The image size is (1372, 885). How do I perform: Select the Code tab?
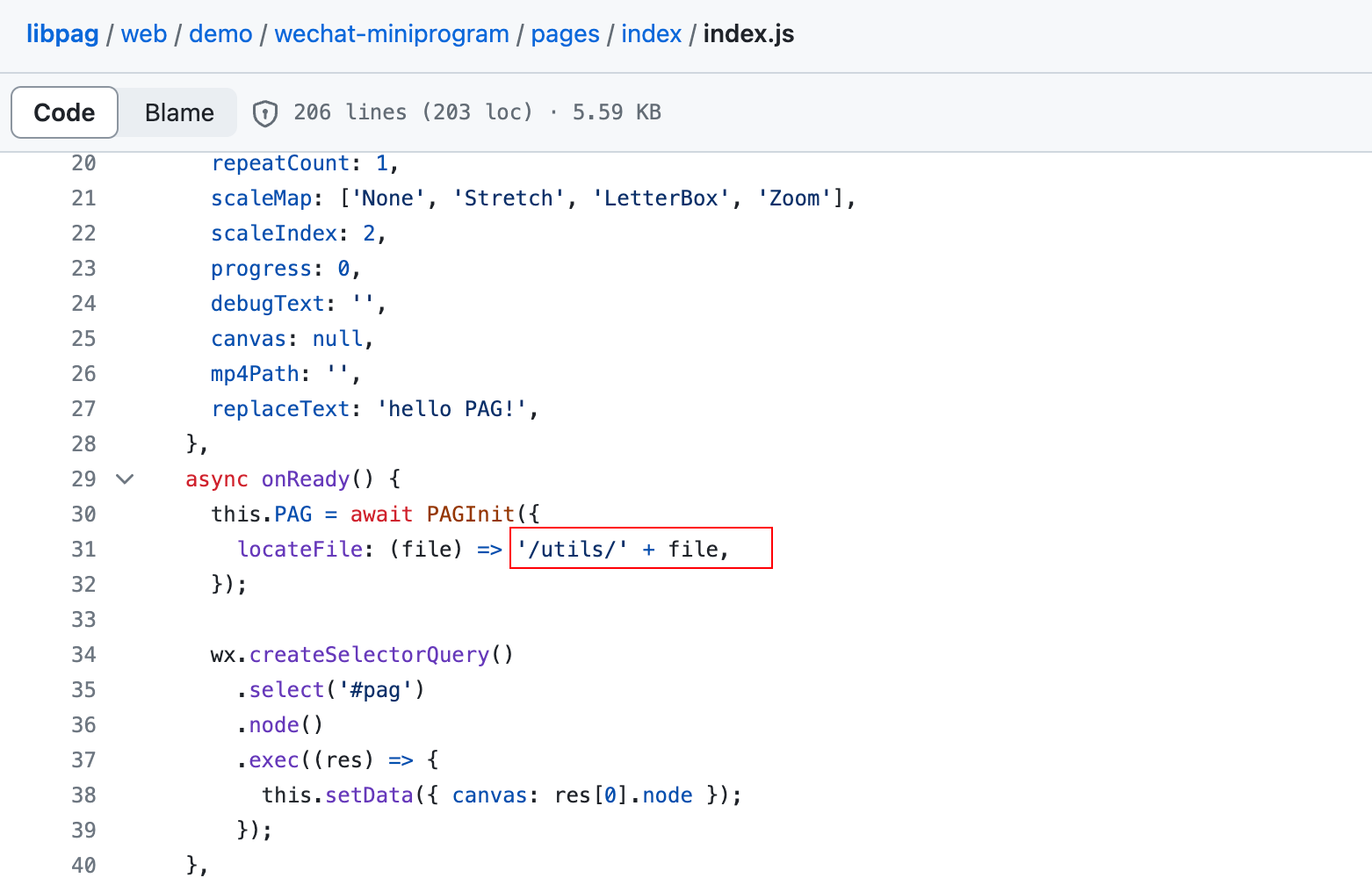(x=64, y=112)
